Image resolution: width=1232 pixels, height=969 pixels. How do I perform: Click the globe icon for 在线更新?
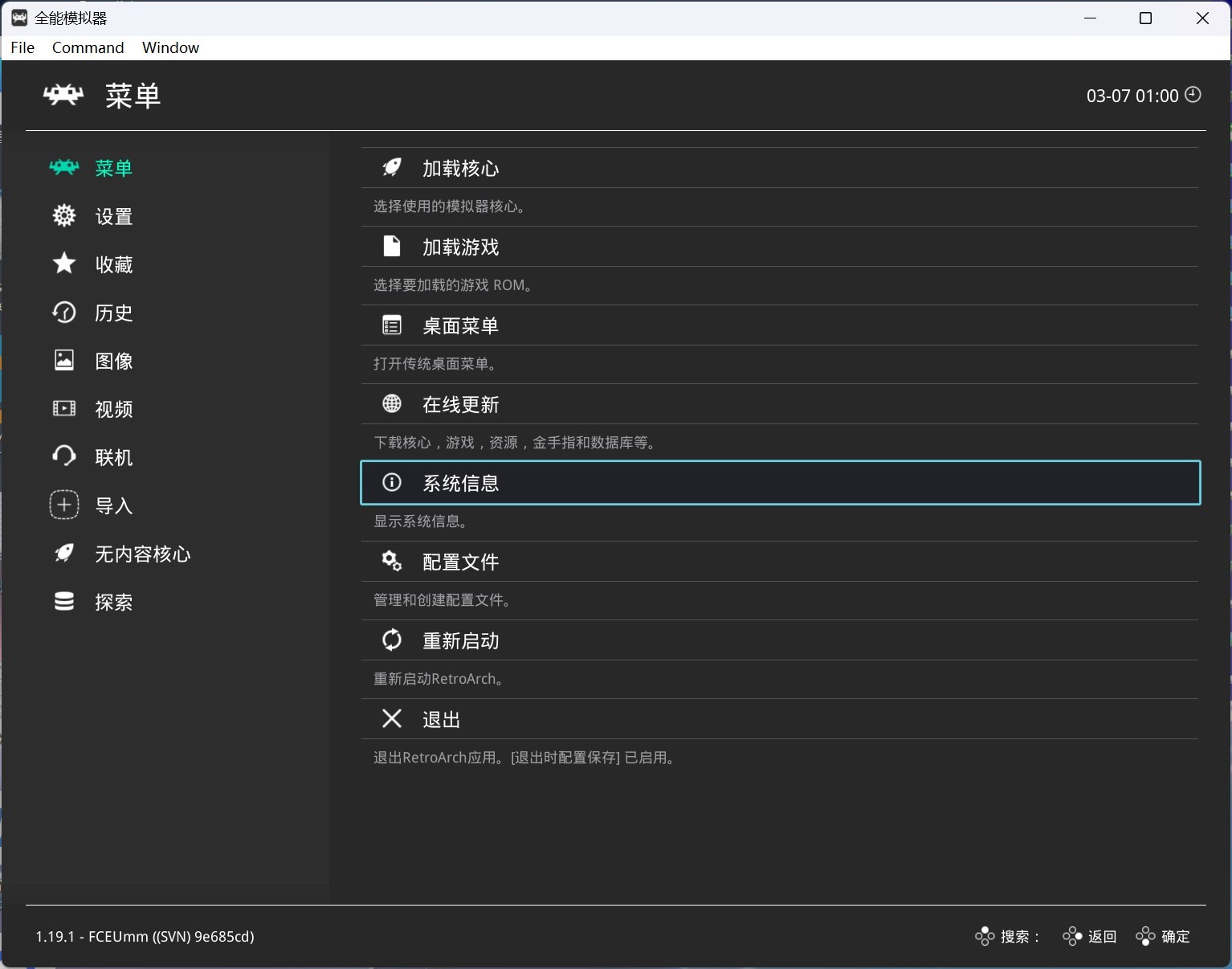click(x=392, y=403)
